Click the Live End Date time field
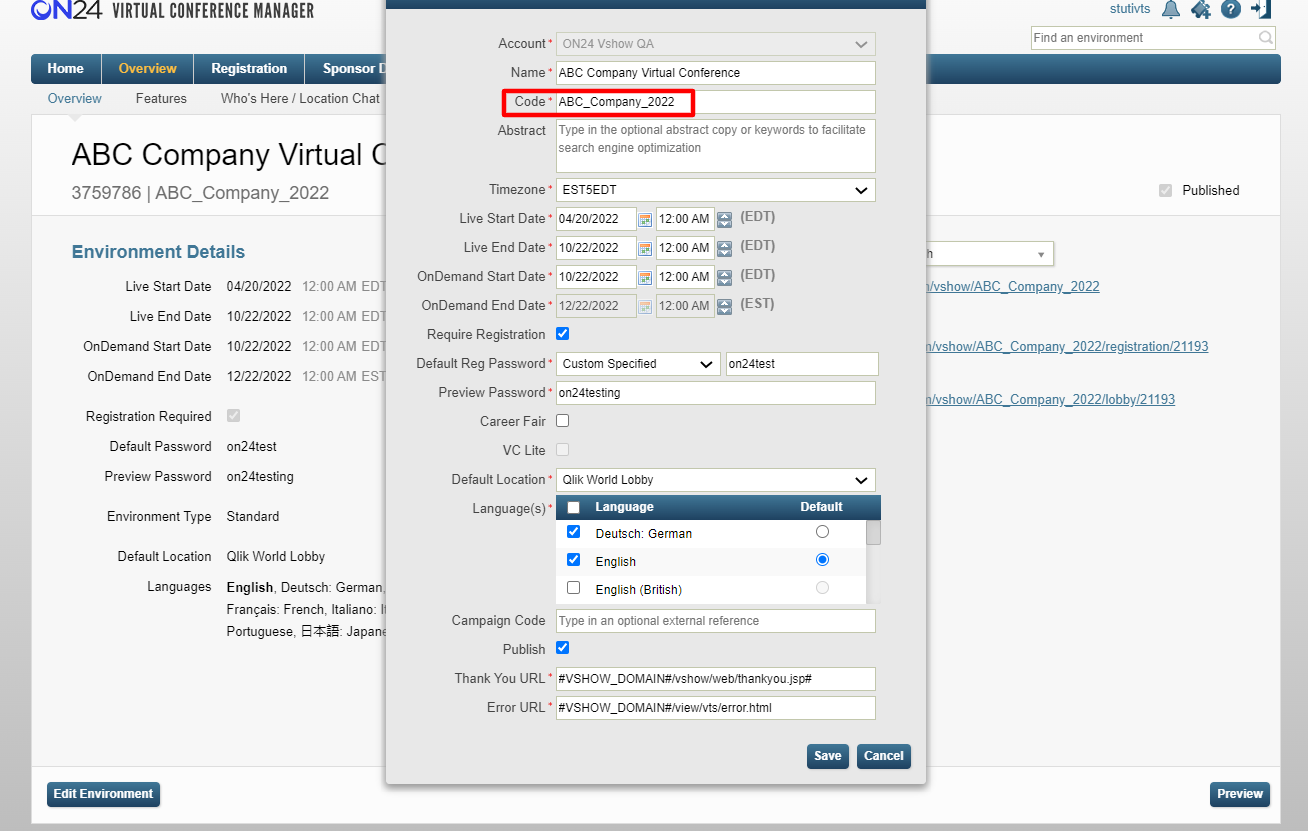Screen dimensions: 1308x831 click(685, 248)
